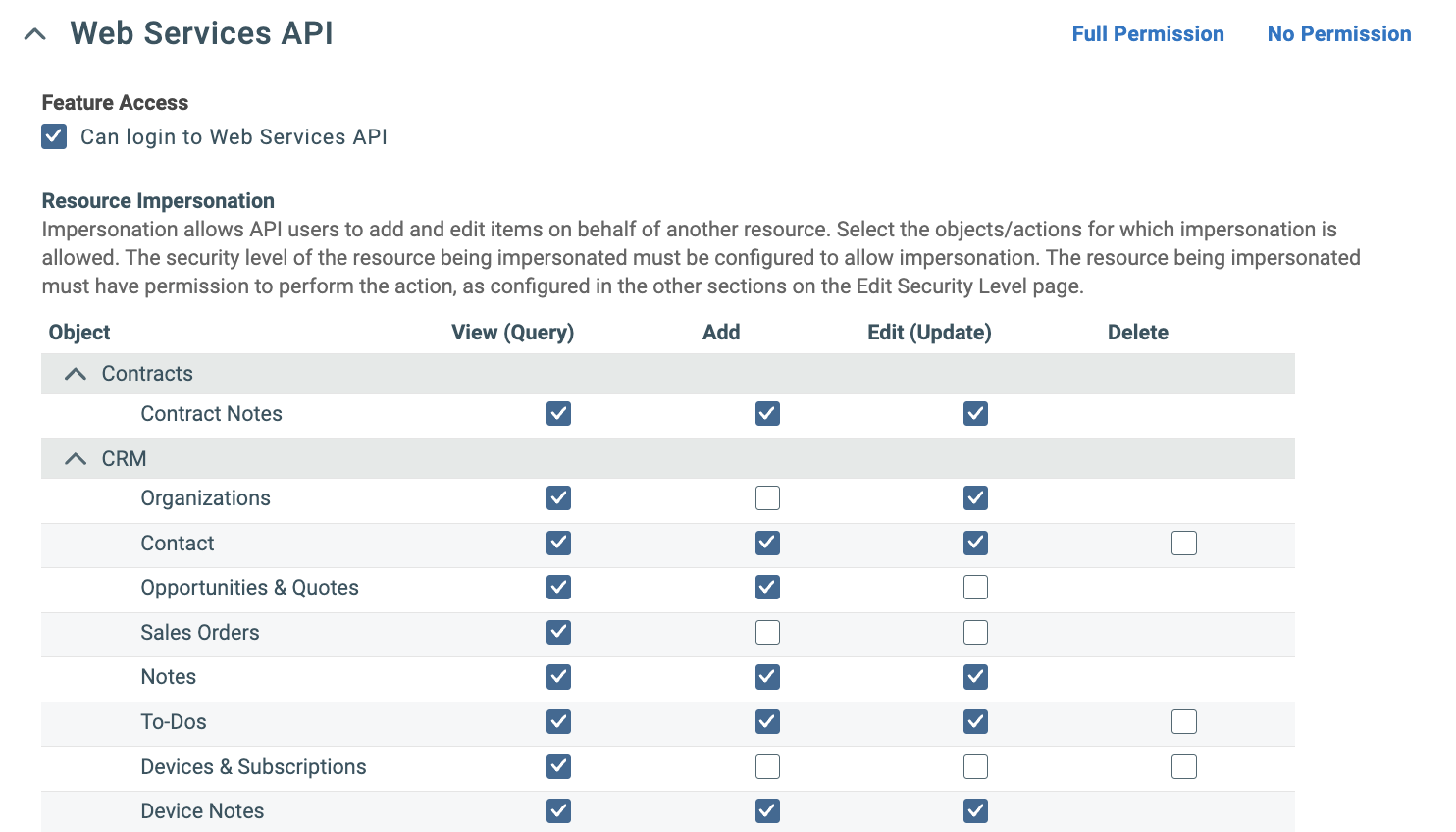Uncheck Add permission for Contract Notes

point(767,413)
